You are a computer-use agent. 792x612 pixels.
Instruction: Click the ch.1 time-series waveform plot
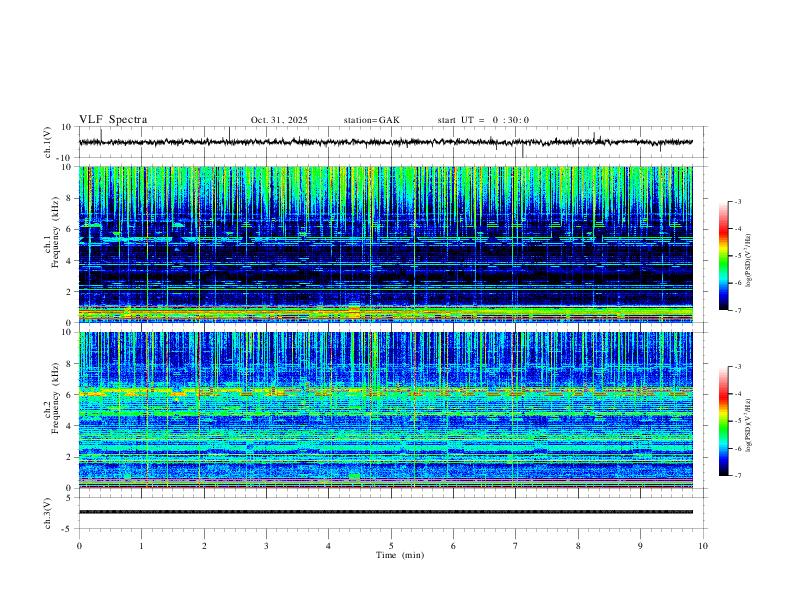point(386,142)
